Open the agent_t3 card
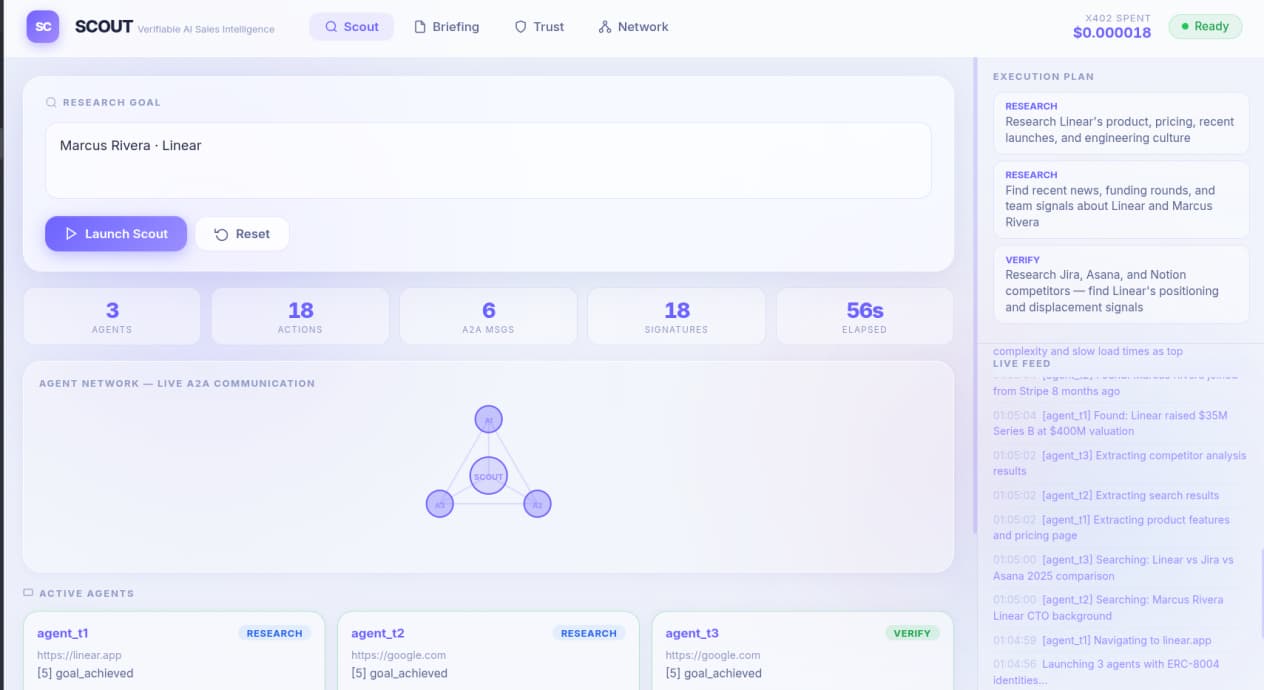Screen dimensions: 1264x690 [802, 651]
